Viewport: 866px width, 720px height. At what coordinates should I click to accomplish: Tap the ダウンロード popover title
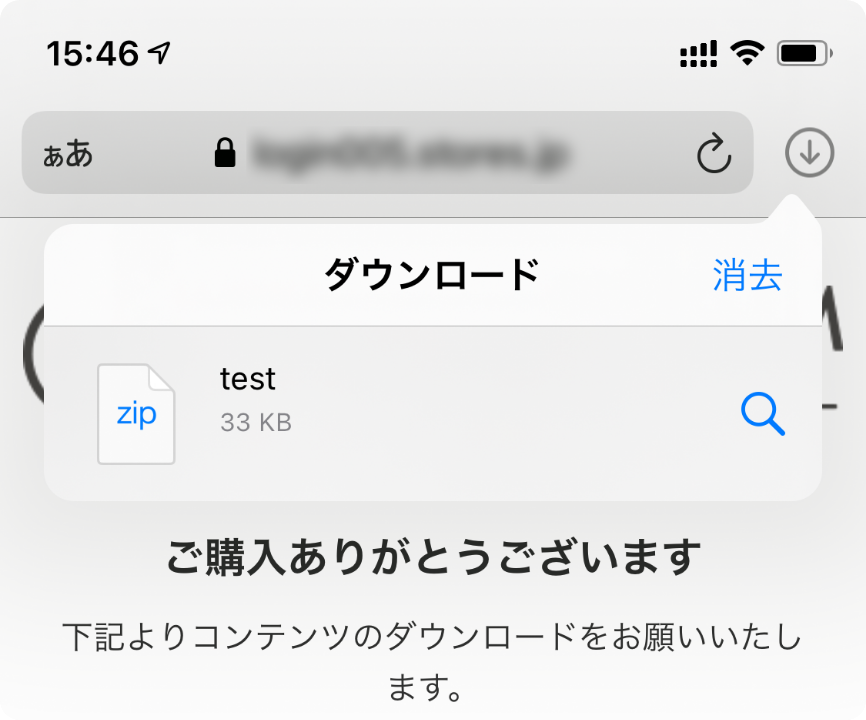432,275
